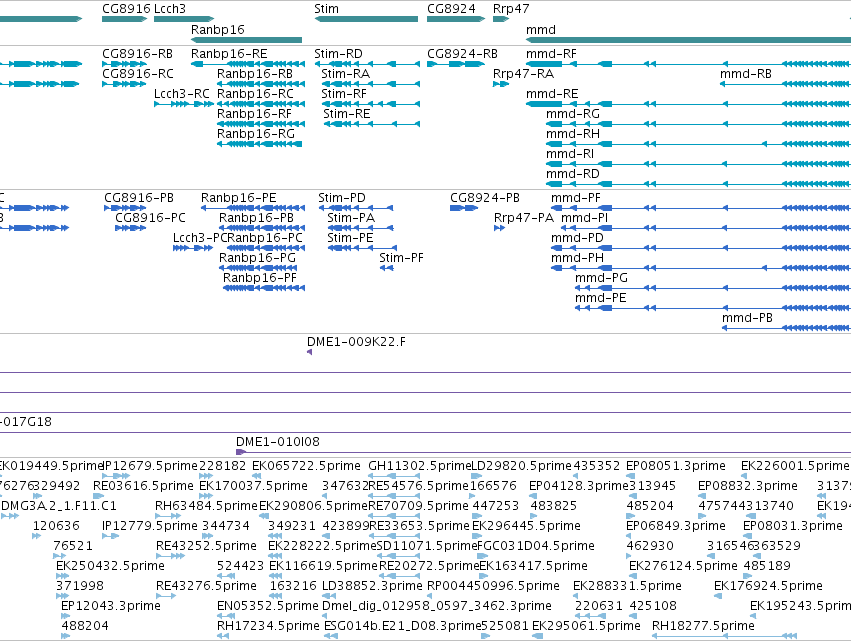Select the Stim gene span bar
The width and height of the screenshot is (851, 641).
[366, 19]
